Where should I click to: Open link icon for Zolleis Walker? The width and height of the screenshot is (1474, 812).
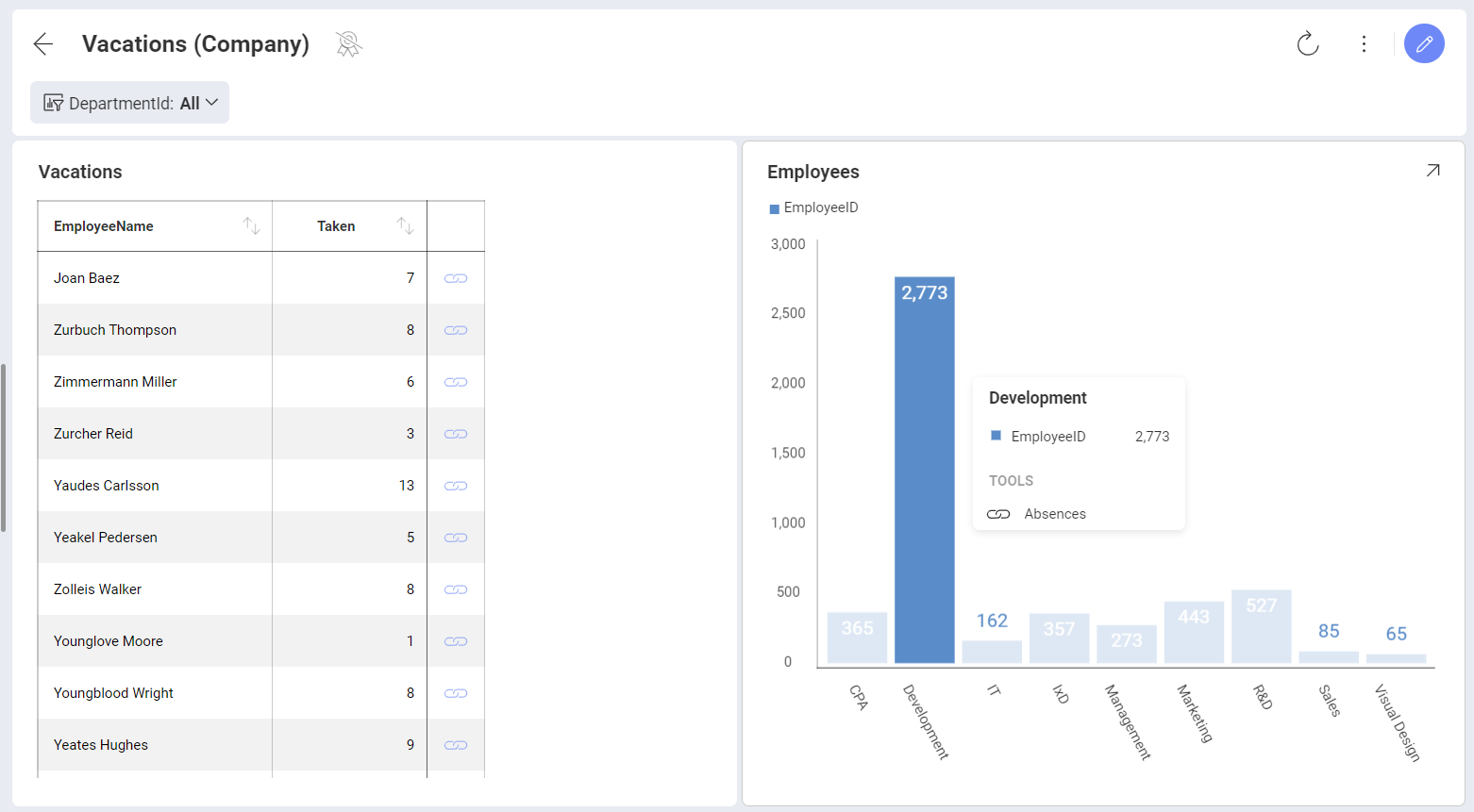pyautogui.click(x=456, y=589)
